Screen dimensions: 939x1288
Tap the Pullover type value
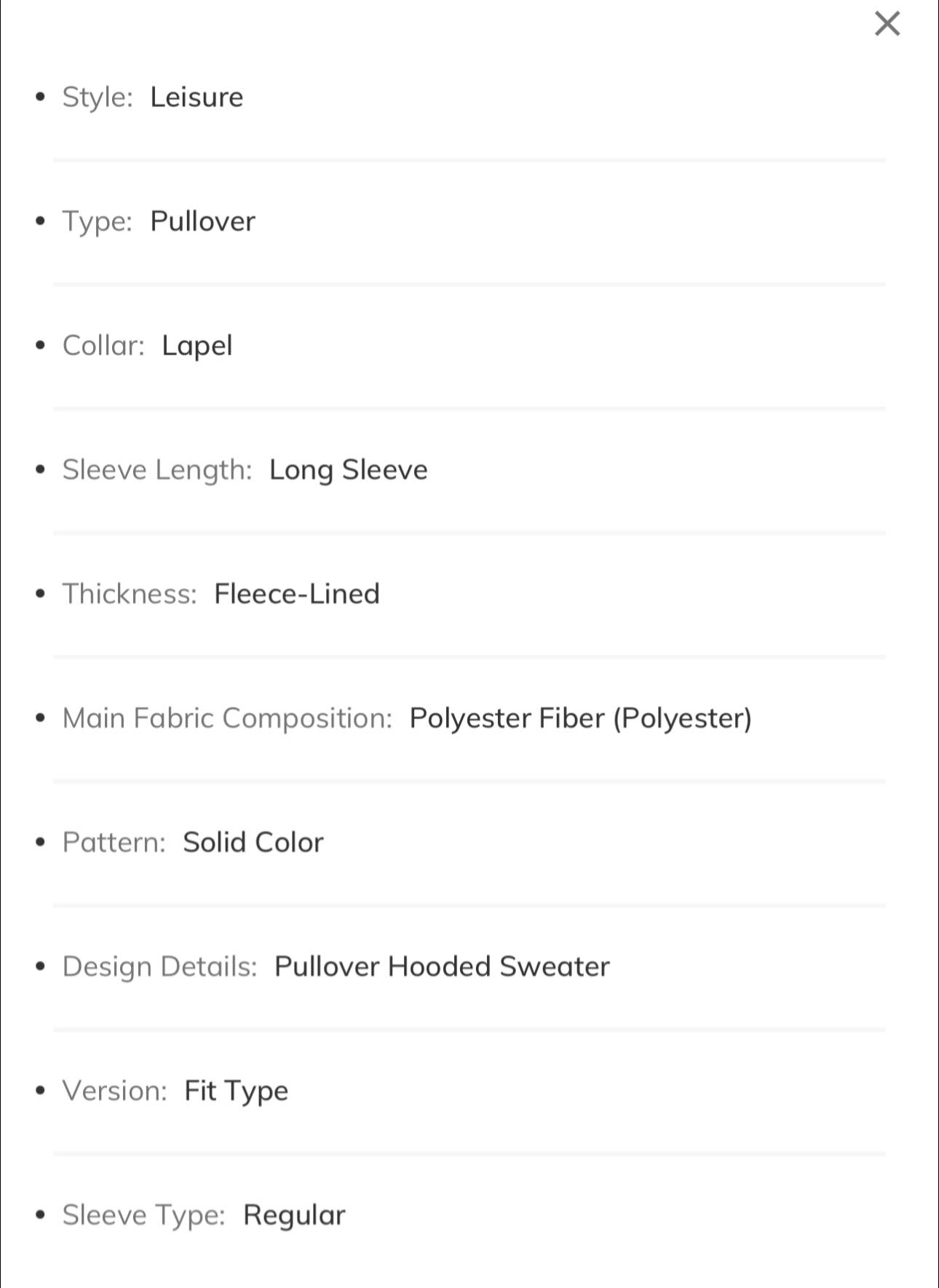pyautogui.click(x=202, y=221)
